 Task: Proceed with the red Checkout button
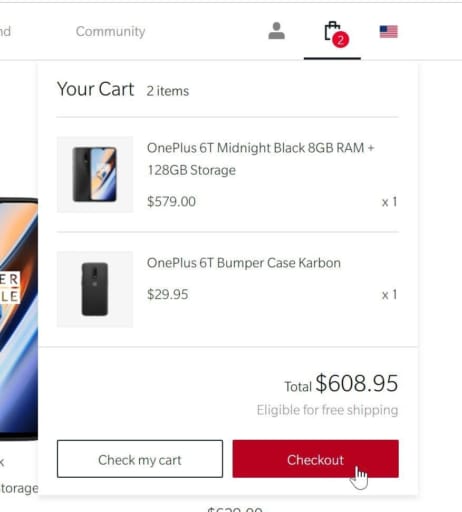tap(315, 459)
